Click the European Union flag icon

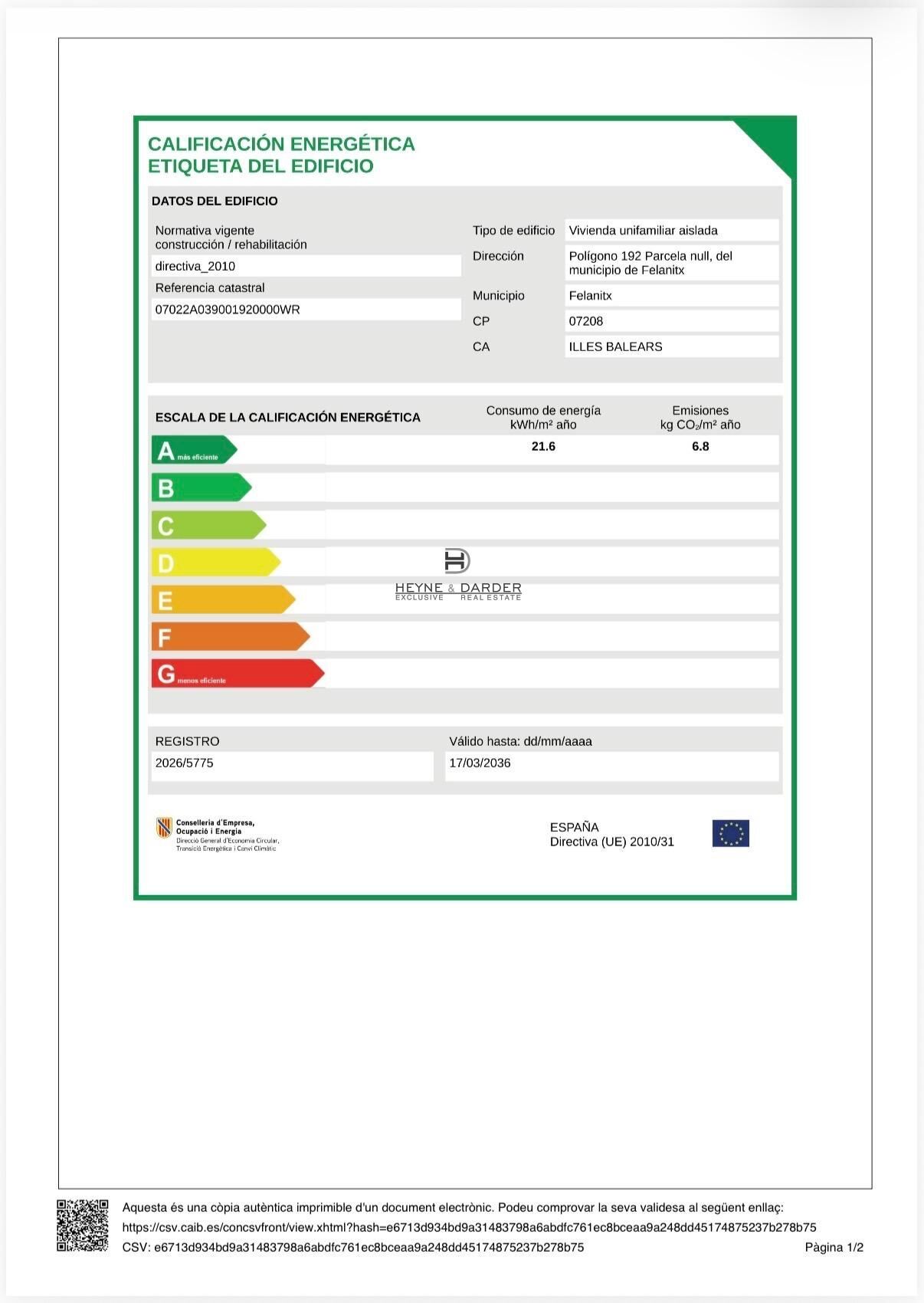tap(730, 833)
